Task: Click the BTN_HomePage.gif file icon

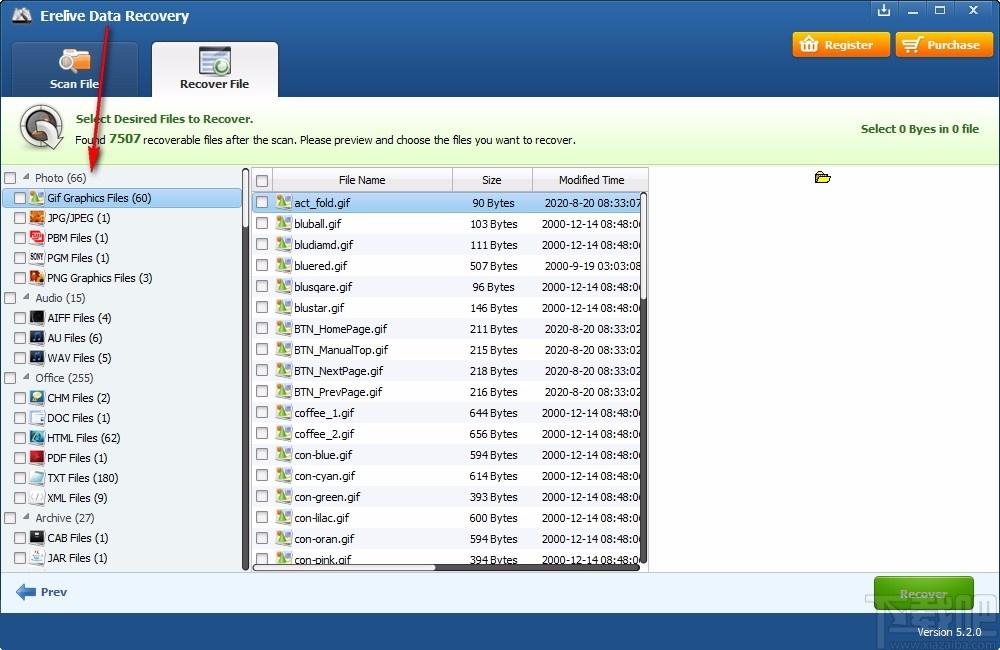Action: pyautogui.click(x=283, y=328)
